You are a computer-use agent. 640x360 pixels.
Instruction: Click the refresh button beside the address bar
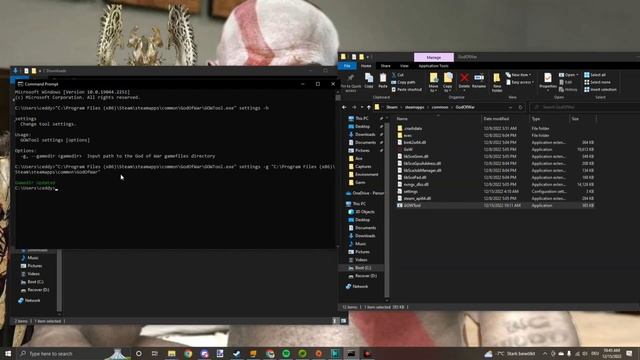[520, 107]
